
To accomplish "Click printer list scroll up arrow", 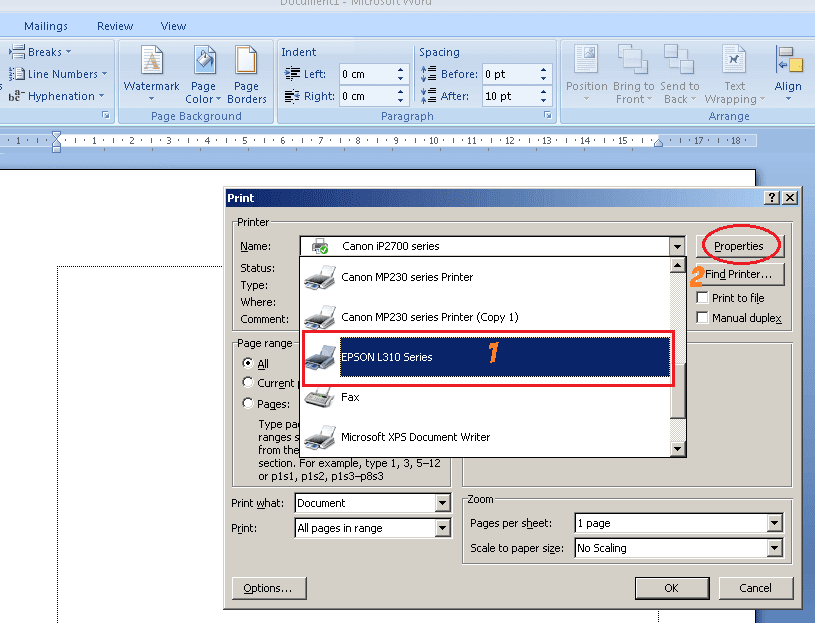I will pyautogui.click(x=677, y=266).
